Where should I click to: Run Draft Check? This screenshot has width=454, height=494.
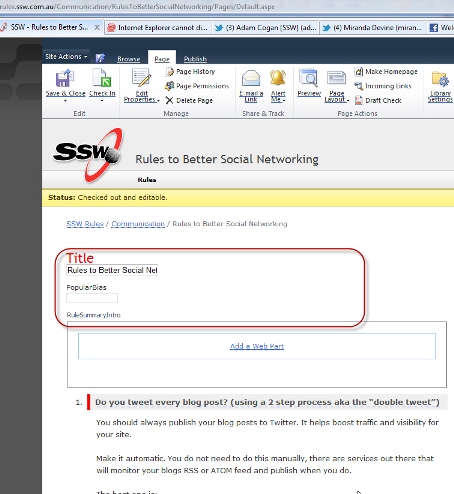(x=378, y=100)
